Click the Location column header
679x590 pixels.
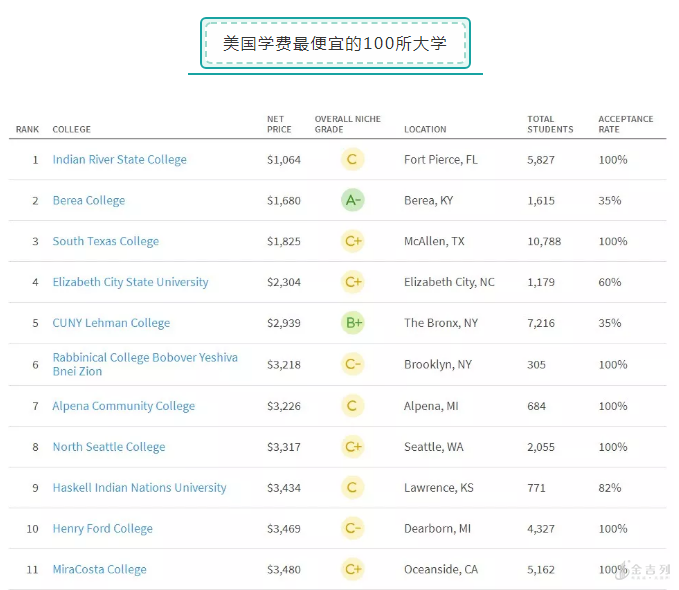[x=425, y=129]
